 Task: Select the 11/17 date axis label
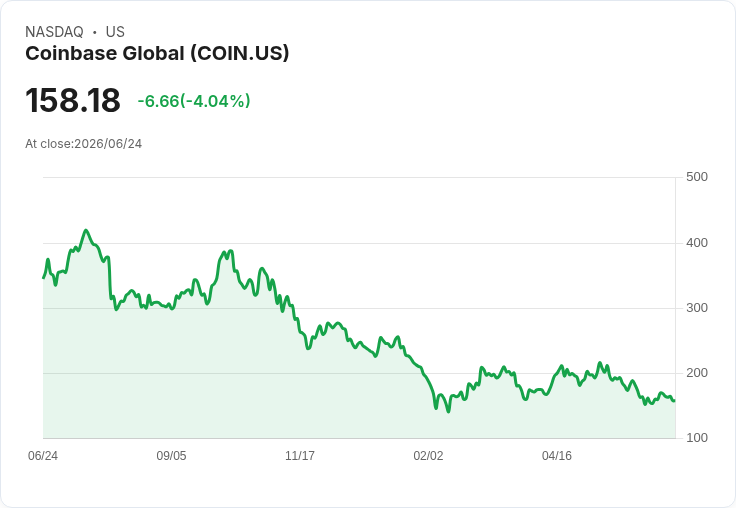click(300, 455)
